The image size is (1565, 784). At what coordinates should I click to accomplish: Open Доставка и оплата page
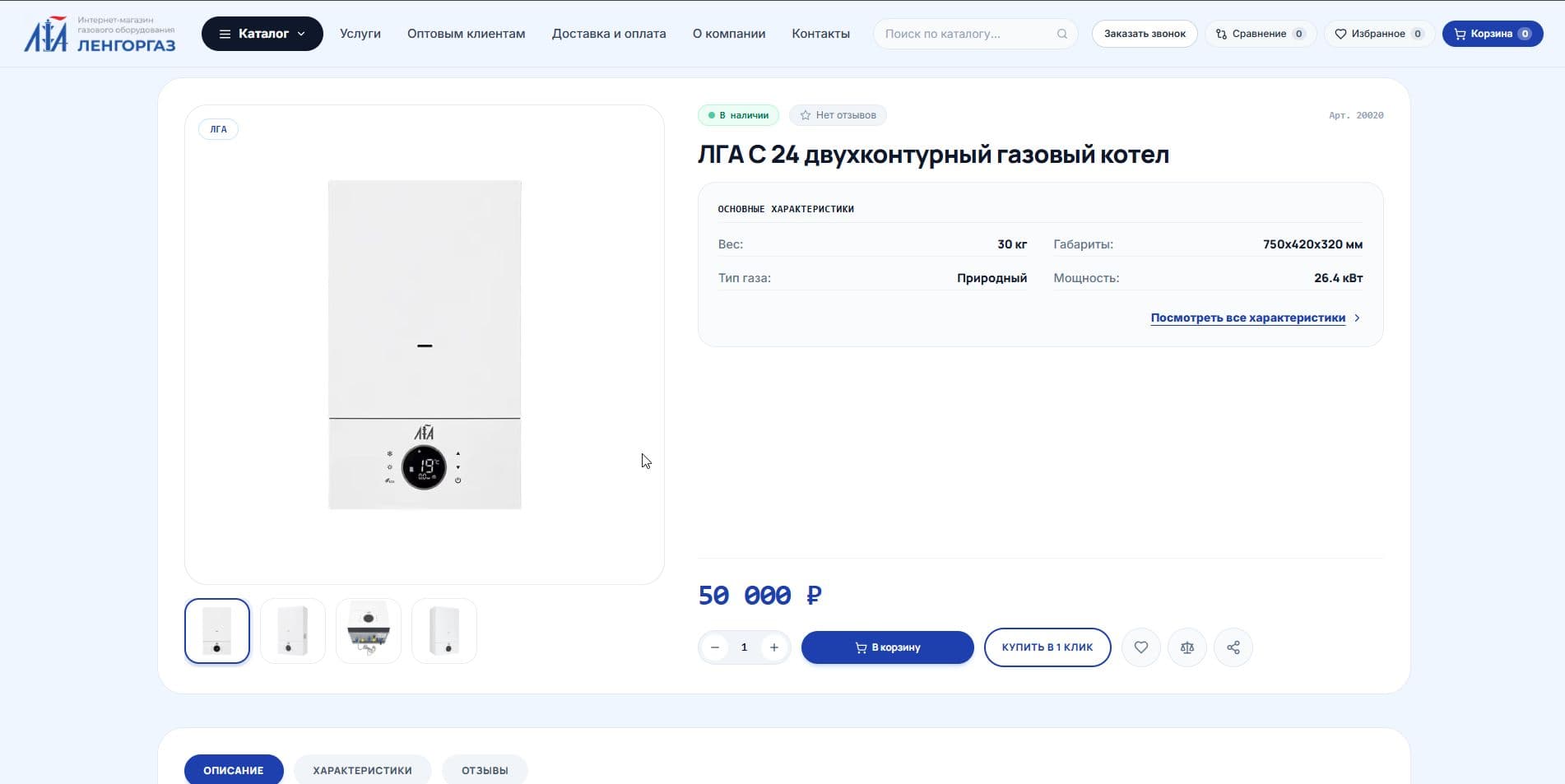[x=609, y=34]
